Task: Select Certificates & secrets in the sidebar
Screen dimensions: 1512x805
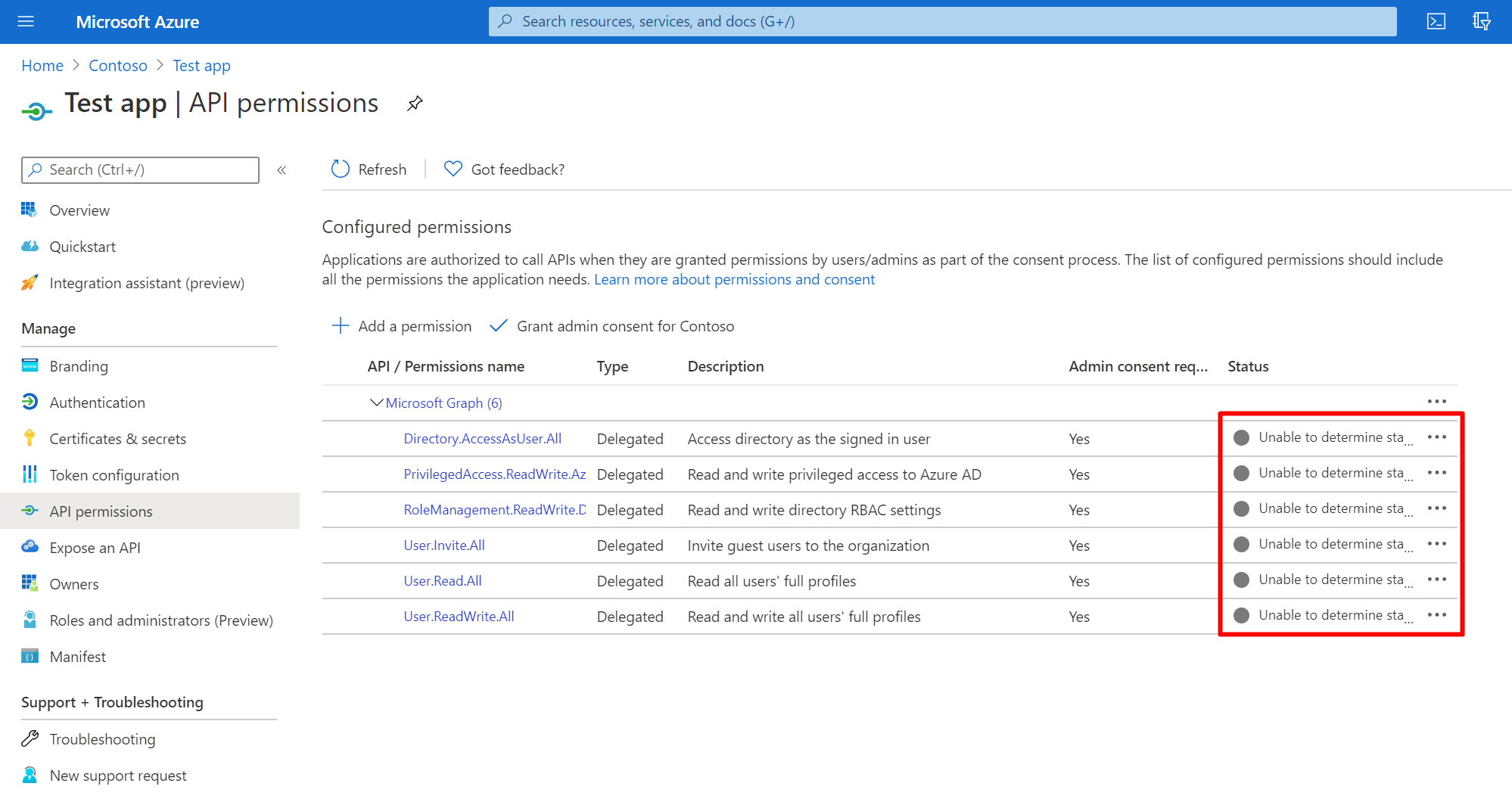Action: [118, 438]
